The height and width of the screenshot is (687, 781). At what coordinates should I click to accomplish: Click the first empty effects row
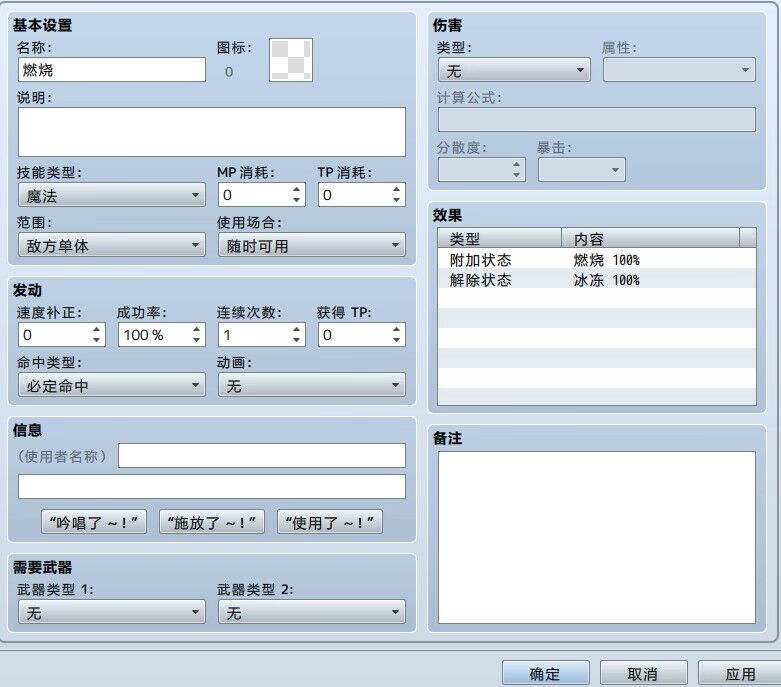click(597, 298)
